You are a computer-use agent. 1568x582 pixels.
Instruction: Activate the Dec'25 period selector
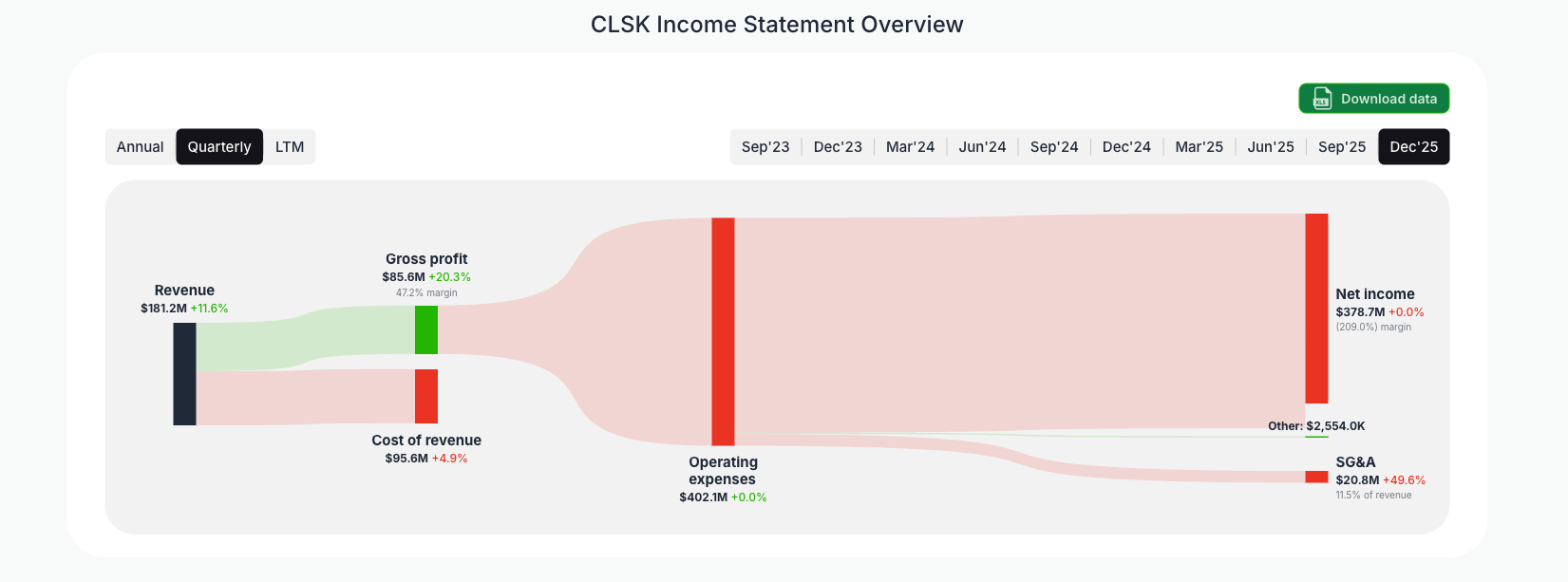point(1413,146)
